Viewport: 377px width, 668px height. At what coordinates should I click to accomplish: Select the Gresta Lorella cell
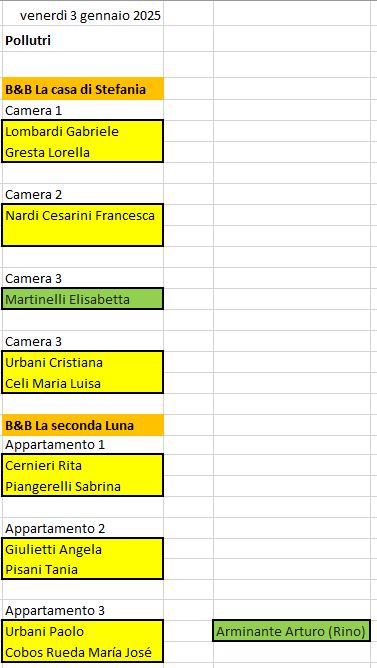point(82,152)
